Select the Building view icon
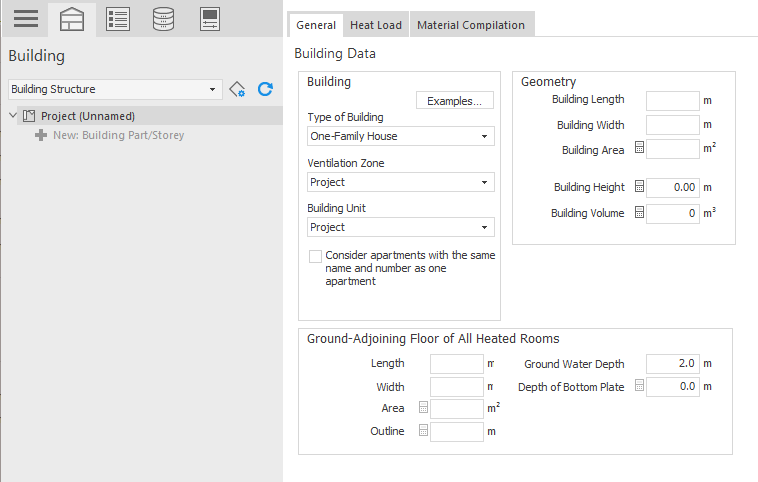 [72, 19]
